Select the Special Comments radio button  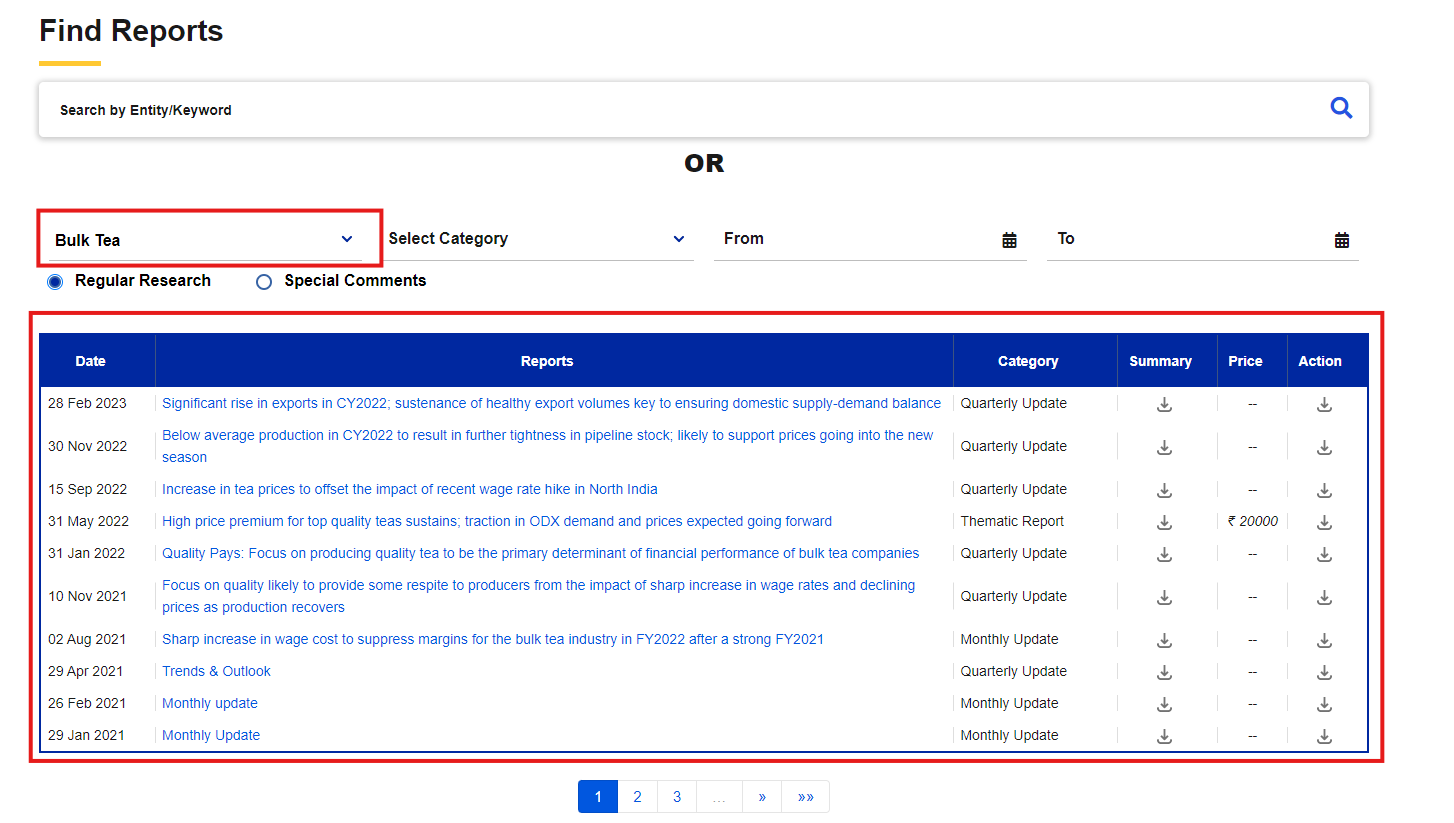point(264,282)
